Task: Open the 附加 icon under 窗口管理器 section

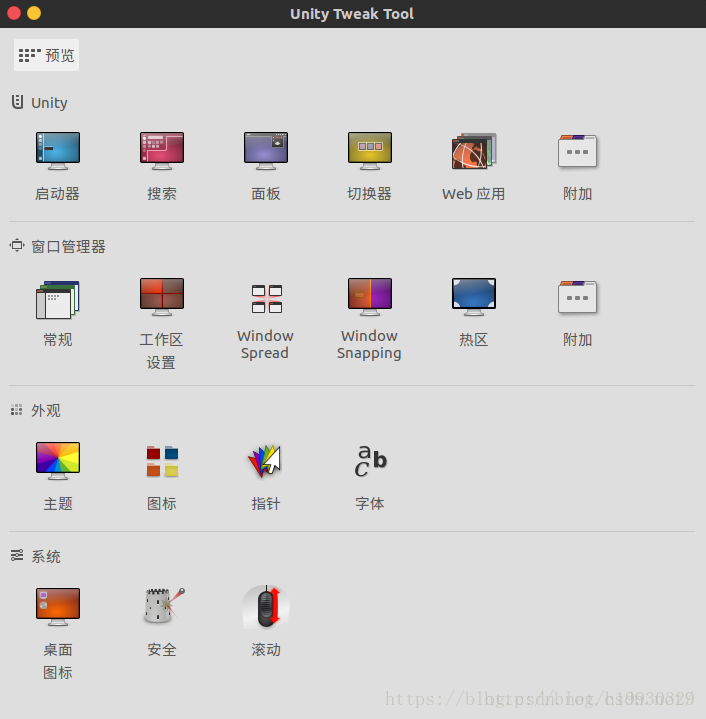Action: [577, 297]
